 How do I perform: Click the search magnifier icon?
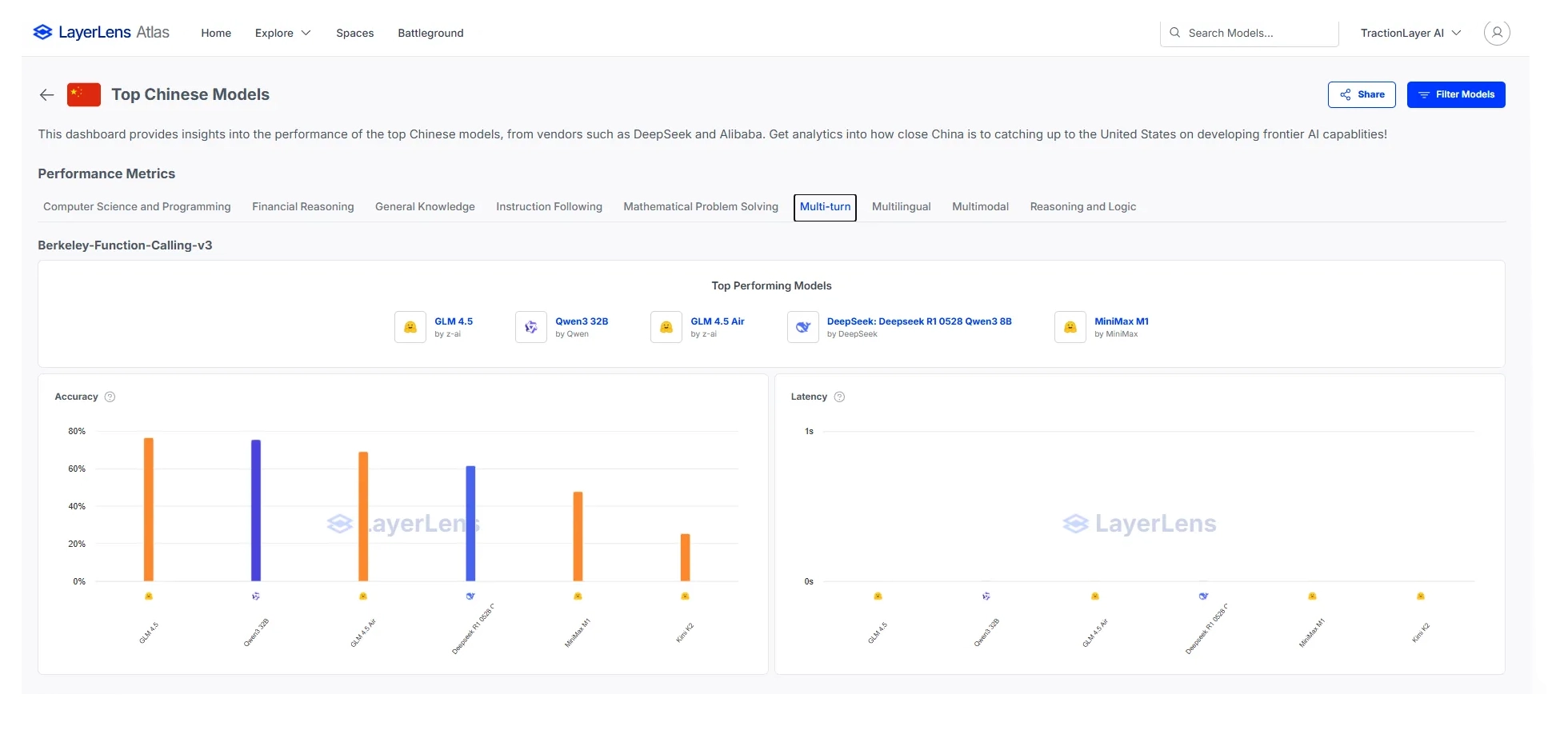1174,33
